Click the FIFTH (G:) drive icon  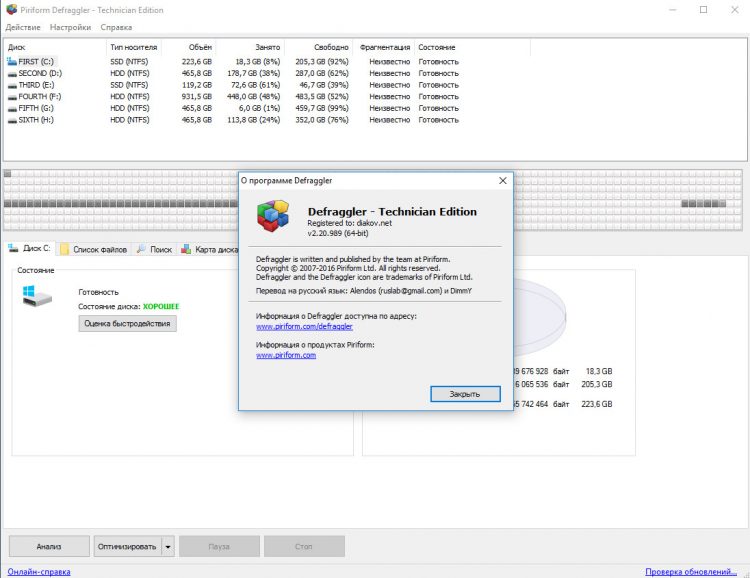[12, 108]
